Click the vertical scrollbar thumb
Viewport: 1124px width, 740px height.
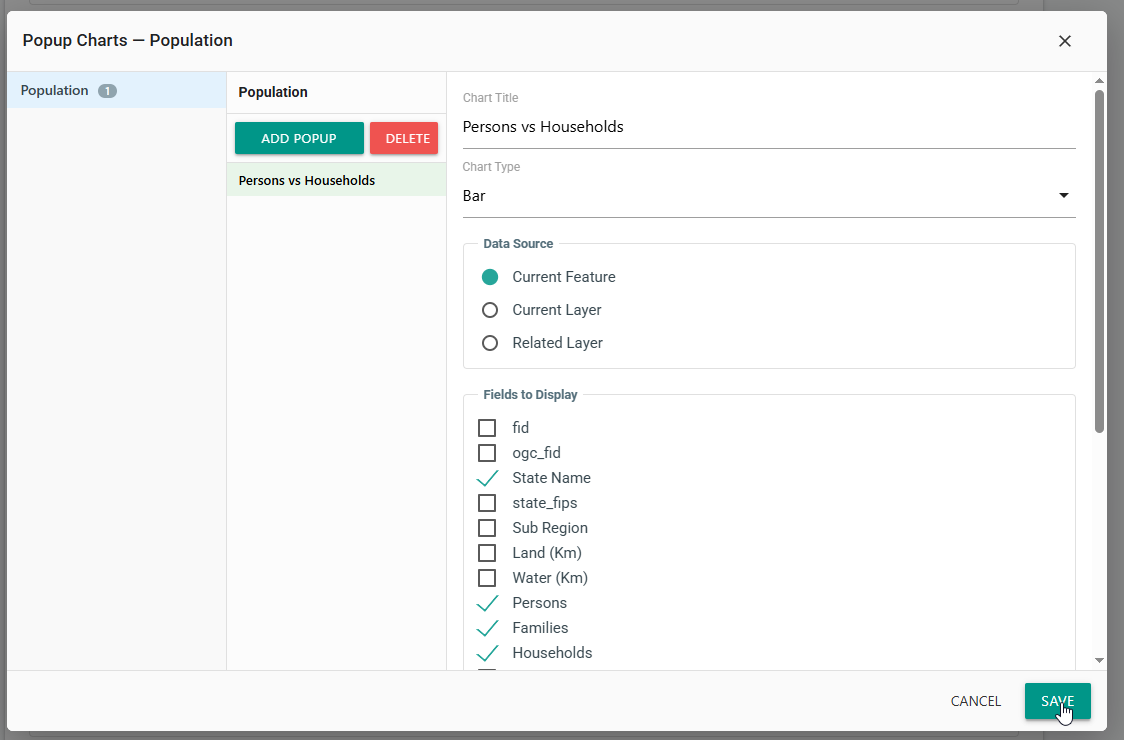click(1099, 262)
